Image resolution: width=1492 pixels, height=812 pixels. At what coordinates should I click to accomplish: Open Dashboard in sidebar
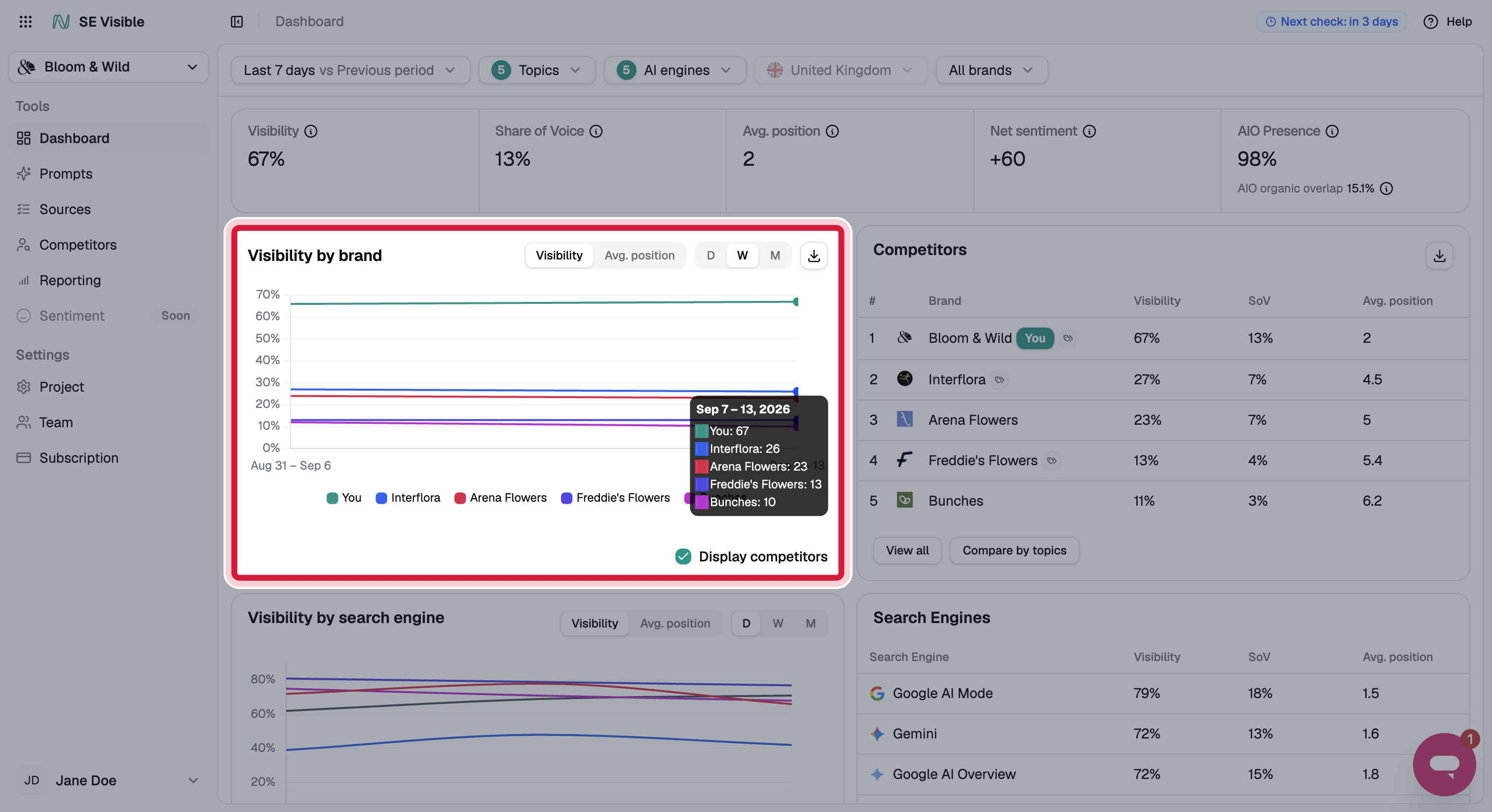(109, 139)
